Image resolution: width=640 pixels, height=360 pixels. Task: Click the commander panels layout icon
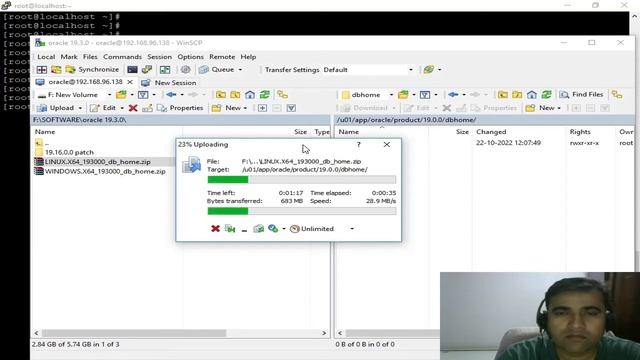pyautogui.click(x=165, y=70)
